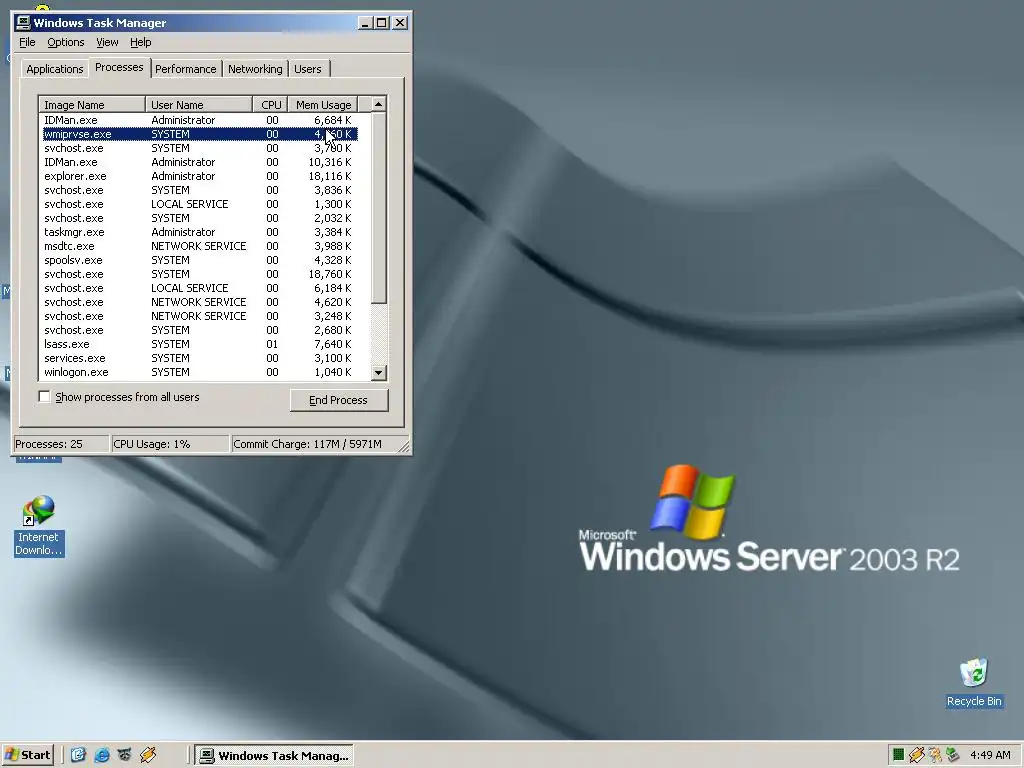Select svchost.exe row using 1,300 K

[x=198, y=204]
